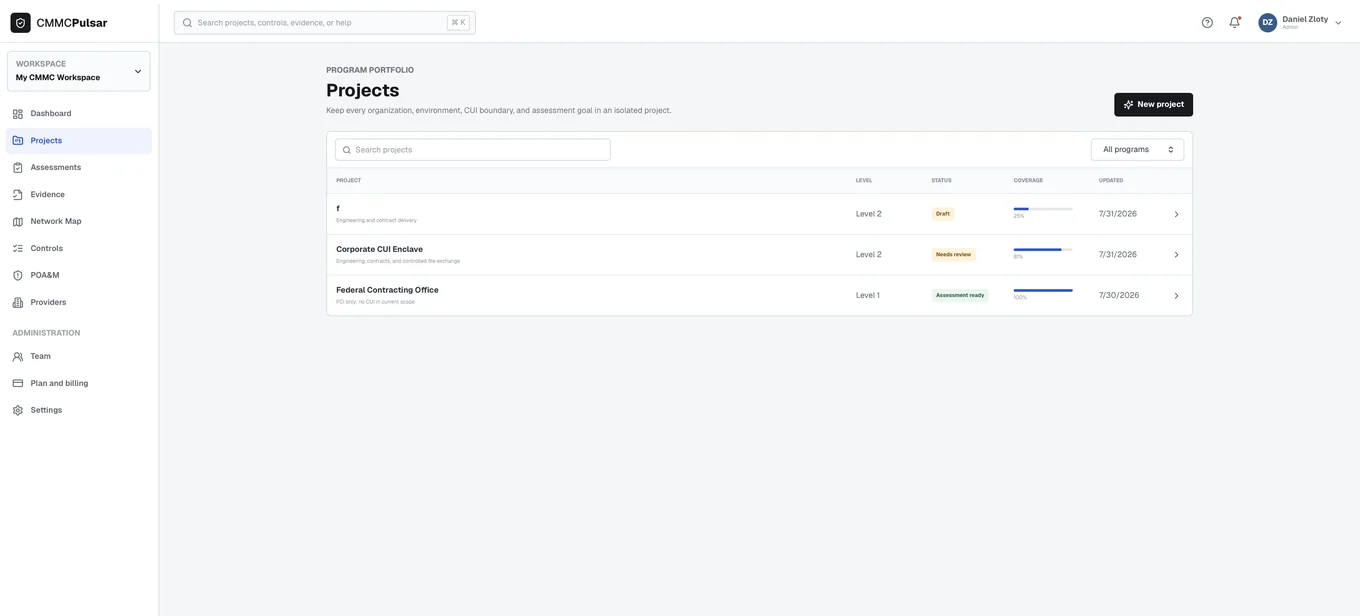Go to Providers page
The width and height of the screenshot is (1360, 616).
point(79,303)
